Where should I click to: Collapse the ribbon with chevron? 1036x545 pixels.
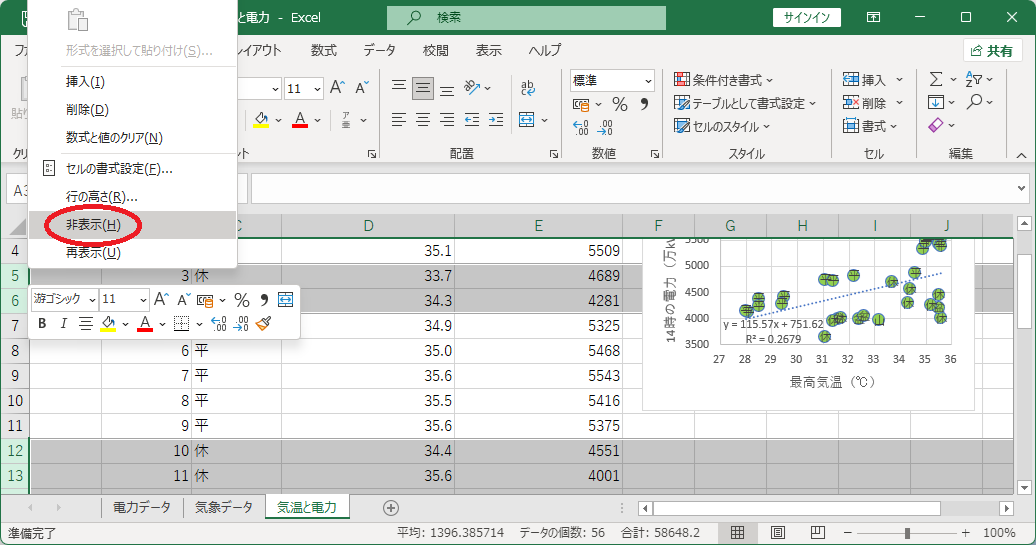coord(1021,155)
